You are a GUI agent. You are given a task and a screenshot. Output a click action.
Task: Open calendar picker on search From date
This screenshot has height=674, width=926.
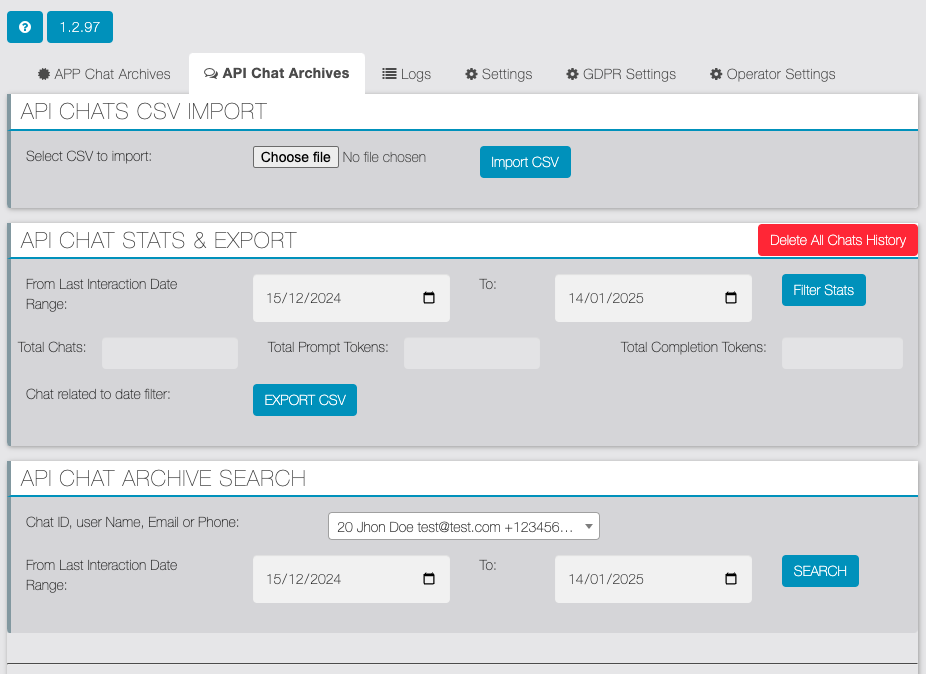point(429,579)
